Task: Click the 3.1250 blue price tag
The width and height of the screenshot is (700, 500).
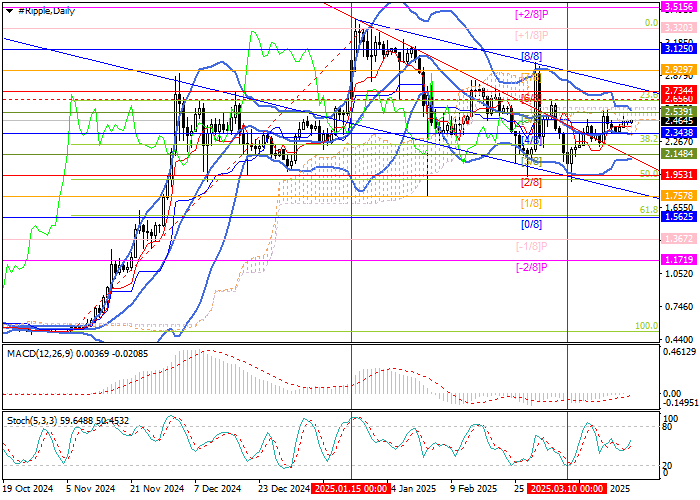Action: point(678,47)
